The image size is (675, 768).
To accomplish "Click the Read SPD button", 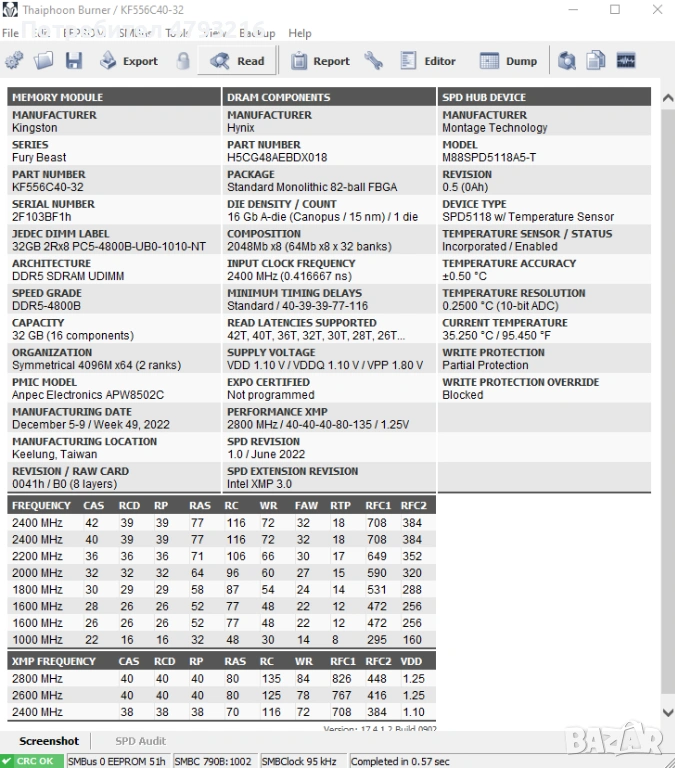I will [237, 61].
